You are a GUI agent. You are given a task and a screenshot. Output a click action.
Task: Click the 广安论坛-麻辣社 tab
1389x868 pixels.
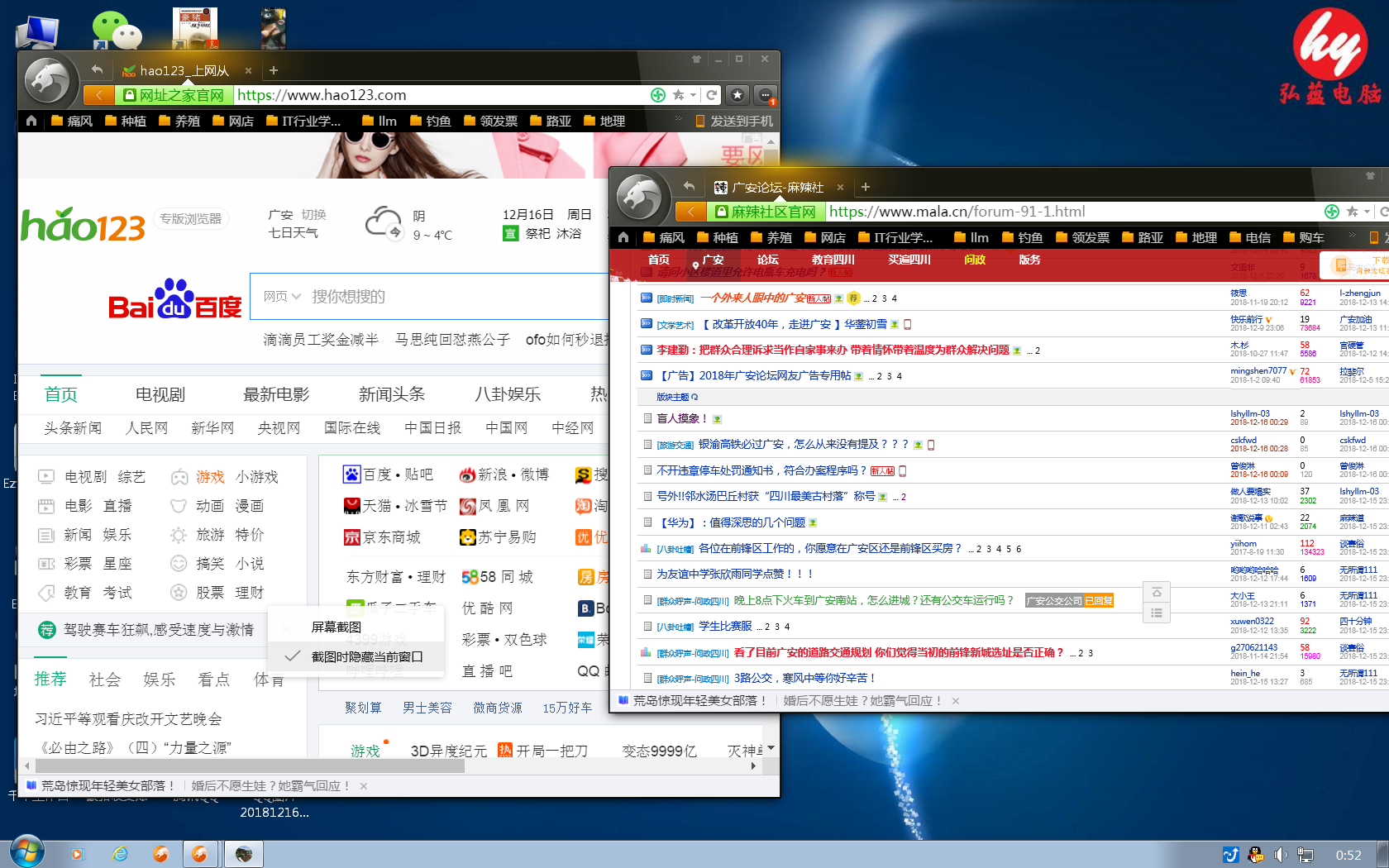pos(777,187)
